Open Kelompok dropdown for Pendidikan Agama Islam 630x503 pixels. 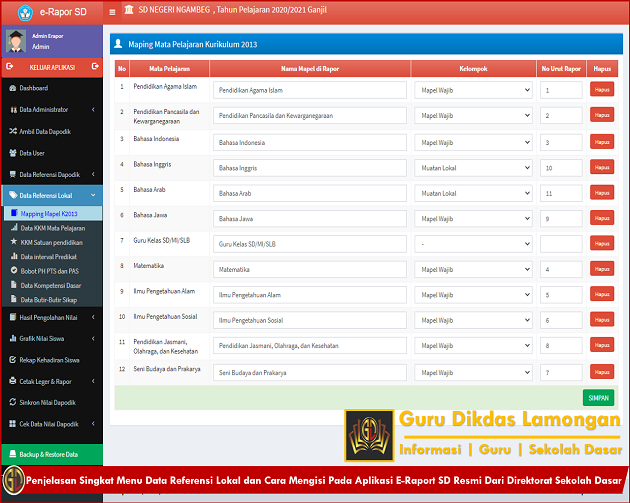(x=473, y=90)
